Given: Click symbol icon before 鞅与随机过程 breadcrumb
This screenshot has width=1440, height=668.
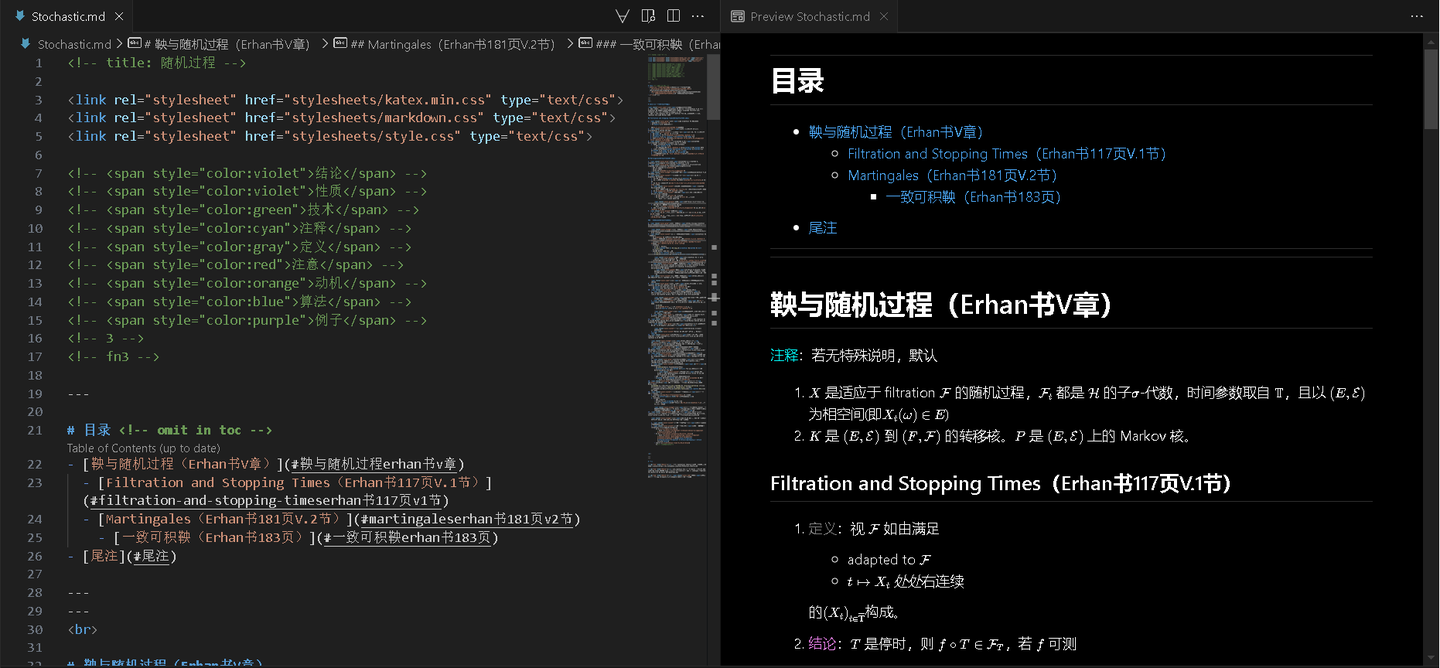Looking at the screenshot, I should click(x=134, y=44).
